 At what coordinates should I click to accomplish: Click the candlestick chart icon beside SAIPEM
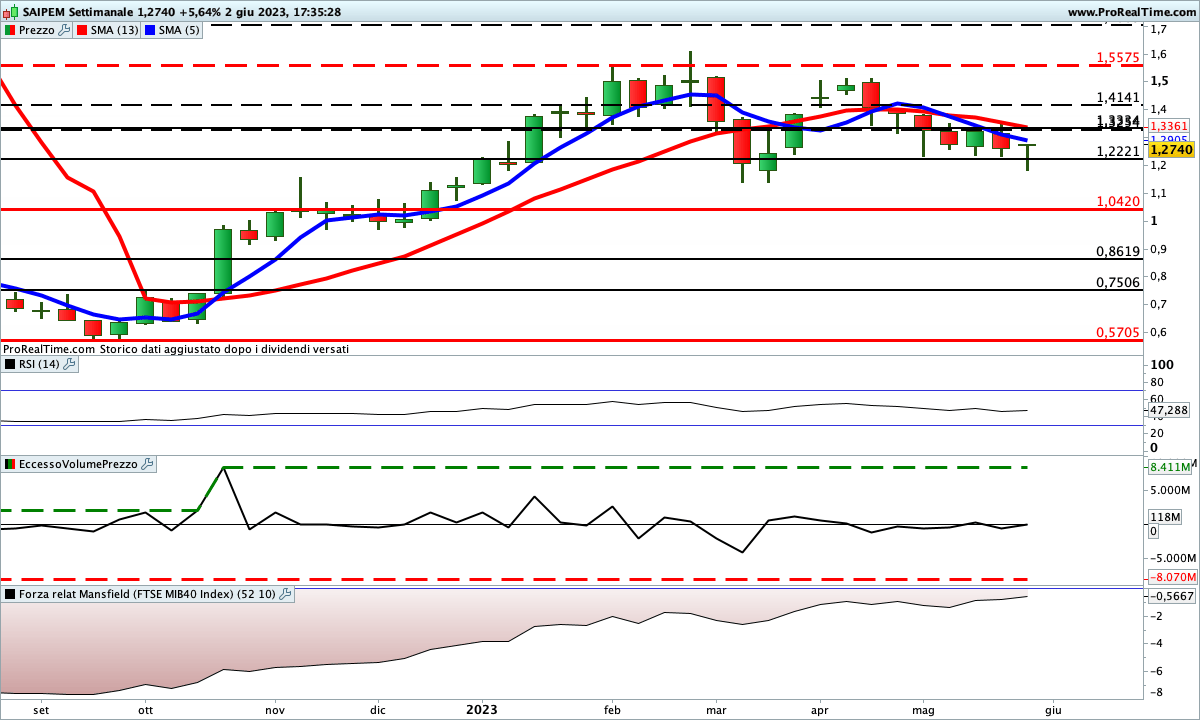click(9, 11)
